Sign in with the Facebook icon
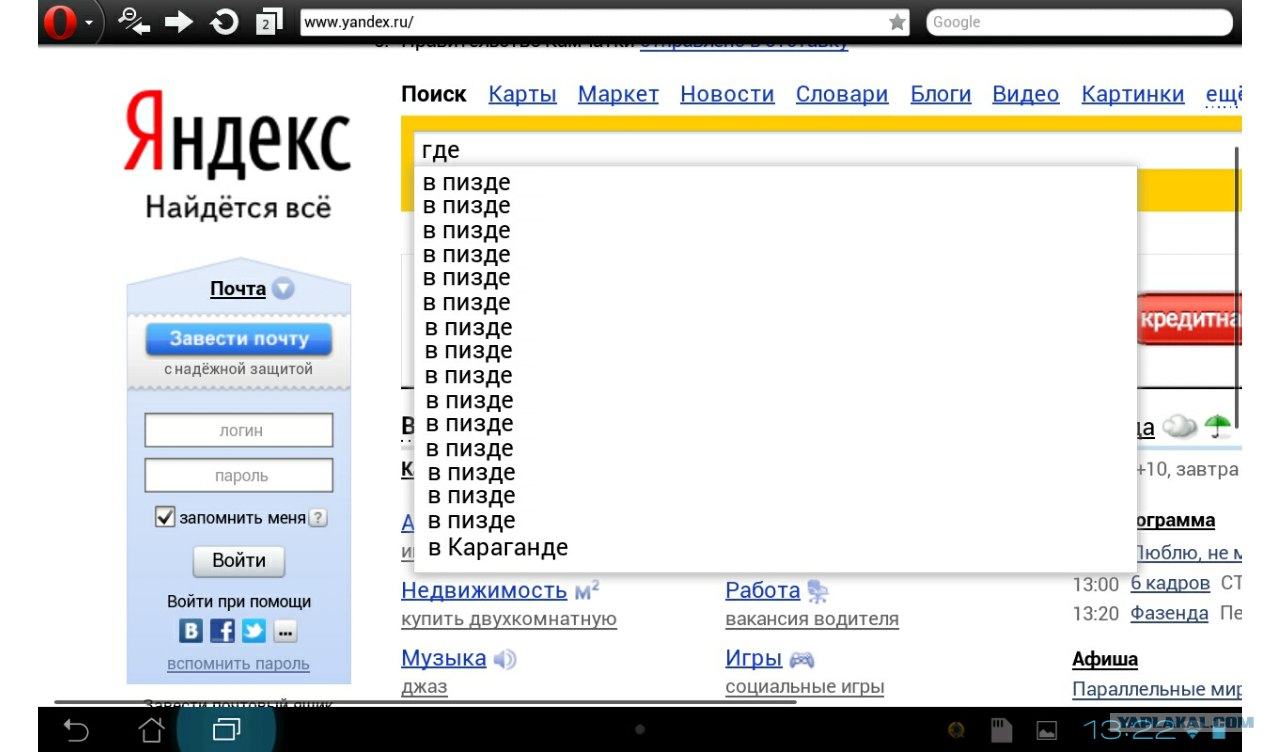 pyautogui.click(x=222, y=631)
